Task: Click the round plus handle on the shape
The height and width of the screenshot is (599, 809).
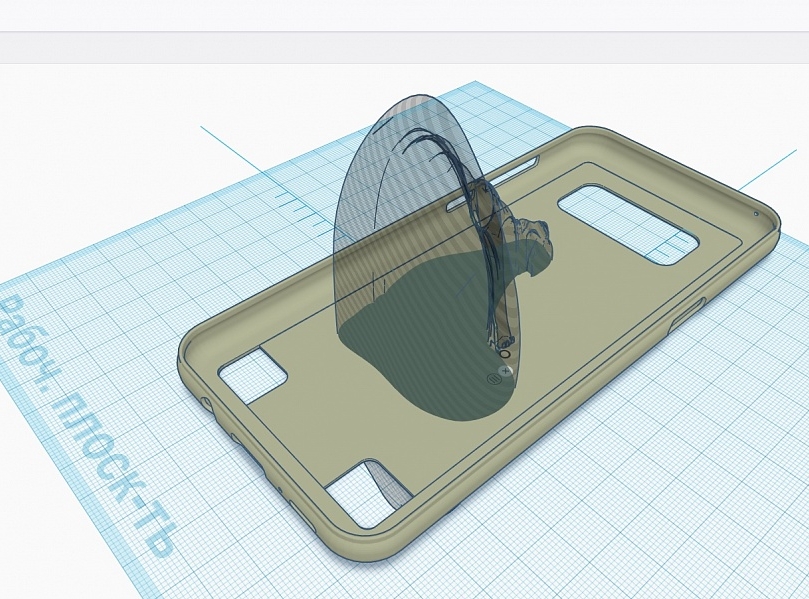Action: pyautogui.click(x=506, y=370)
